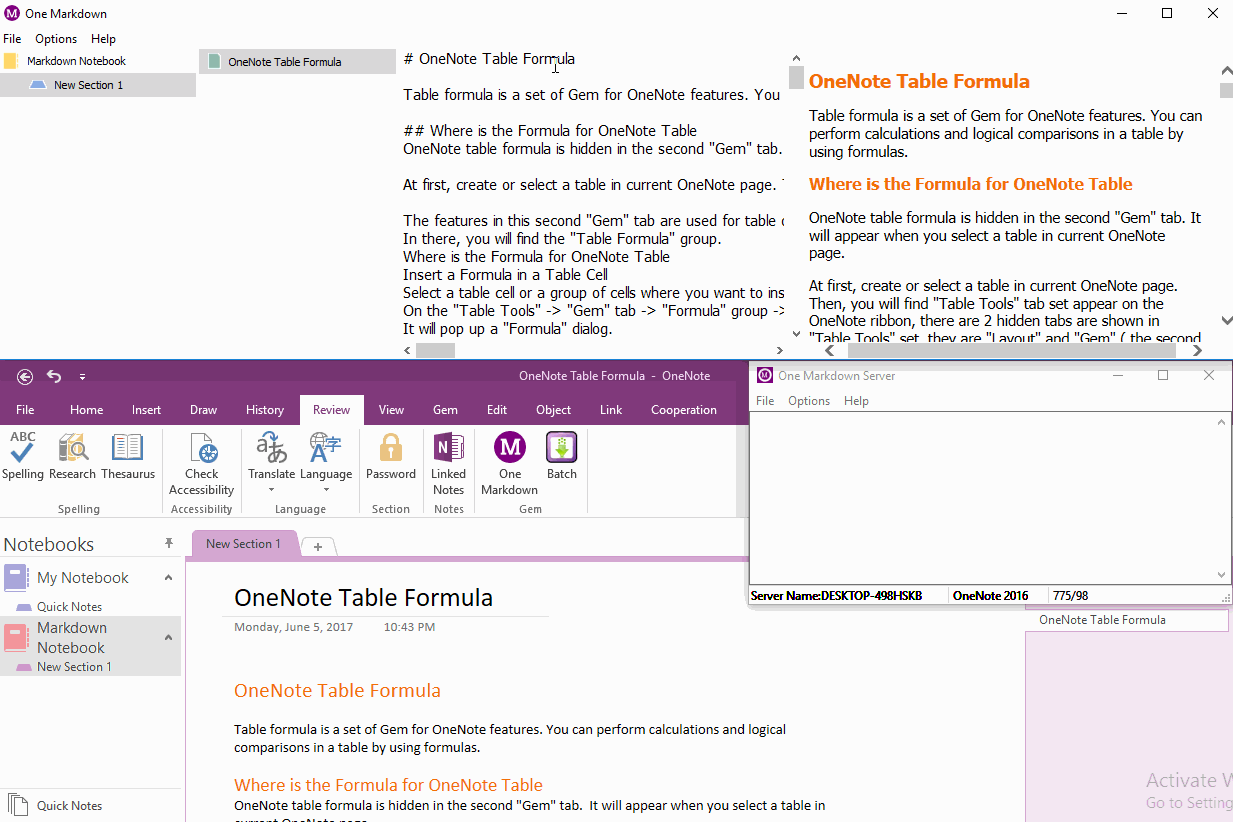Click the OneNote page title text

363,598
